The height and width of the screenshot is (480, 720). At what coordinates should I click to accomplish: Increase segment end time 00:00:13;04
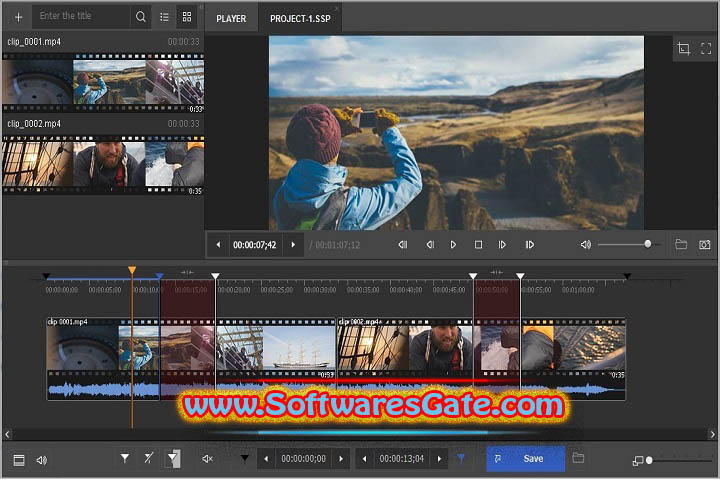pos(439,459)
